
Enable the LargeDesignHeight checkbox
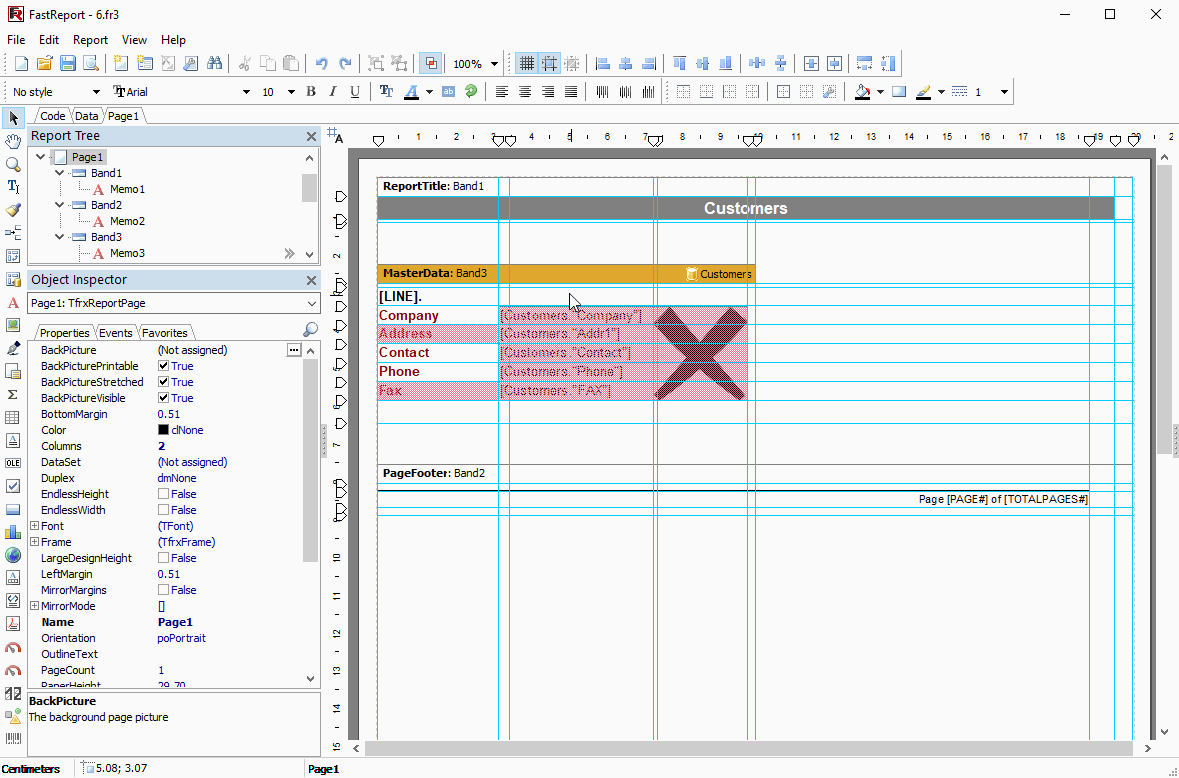click(x=163, y=558)
